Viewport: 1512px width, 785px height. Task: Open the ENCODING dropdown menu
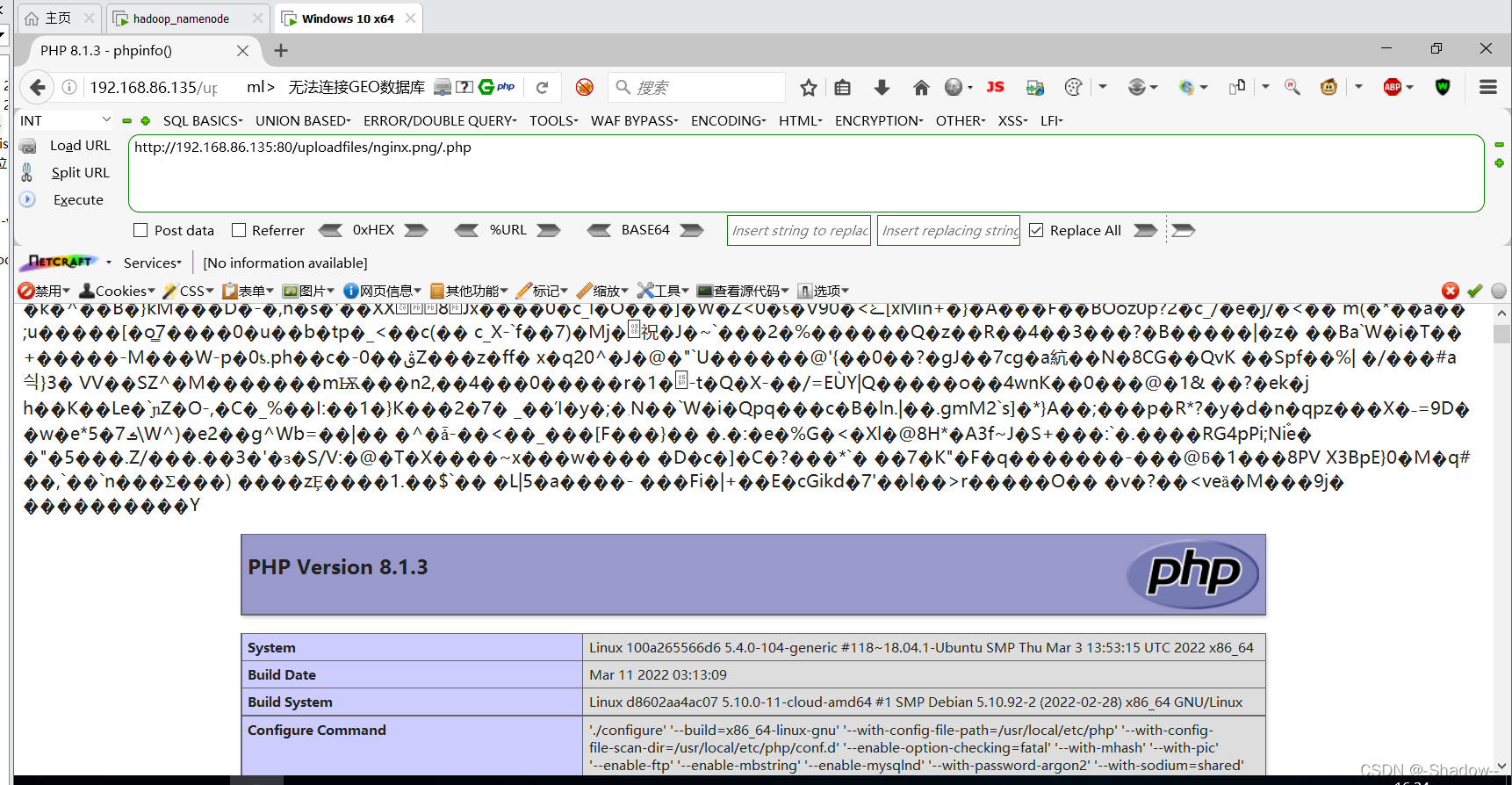[x=729, y=121]
